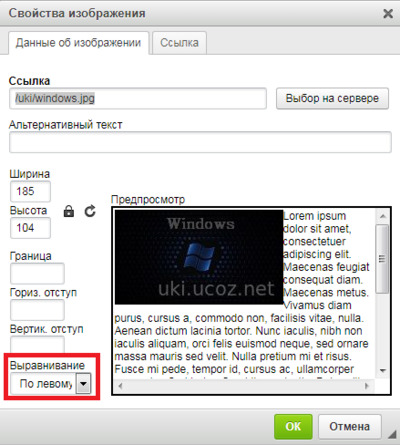Focus the Альтернативный текст input field
The width and height of the screenshot is (400, 445).
(200, 142)
